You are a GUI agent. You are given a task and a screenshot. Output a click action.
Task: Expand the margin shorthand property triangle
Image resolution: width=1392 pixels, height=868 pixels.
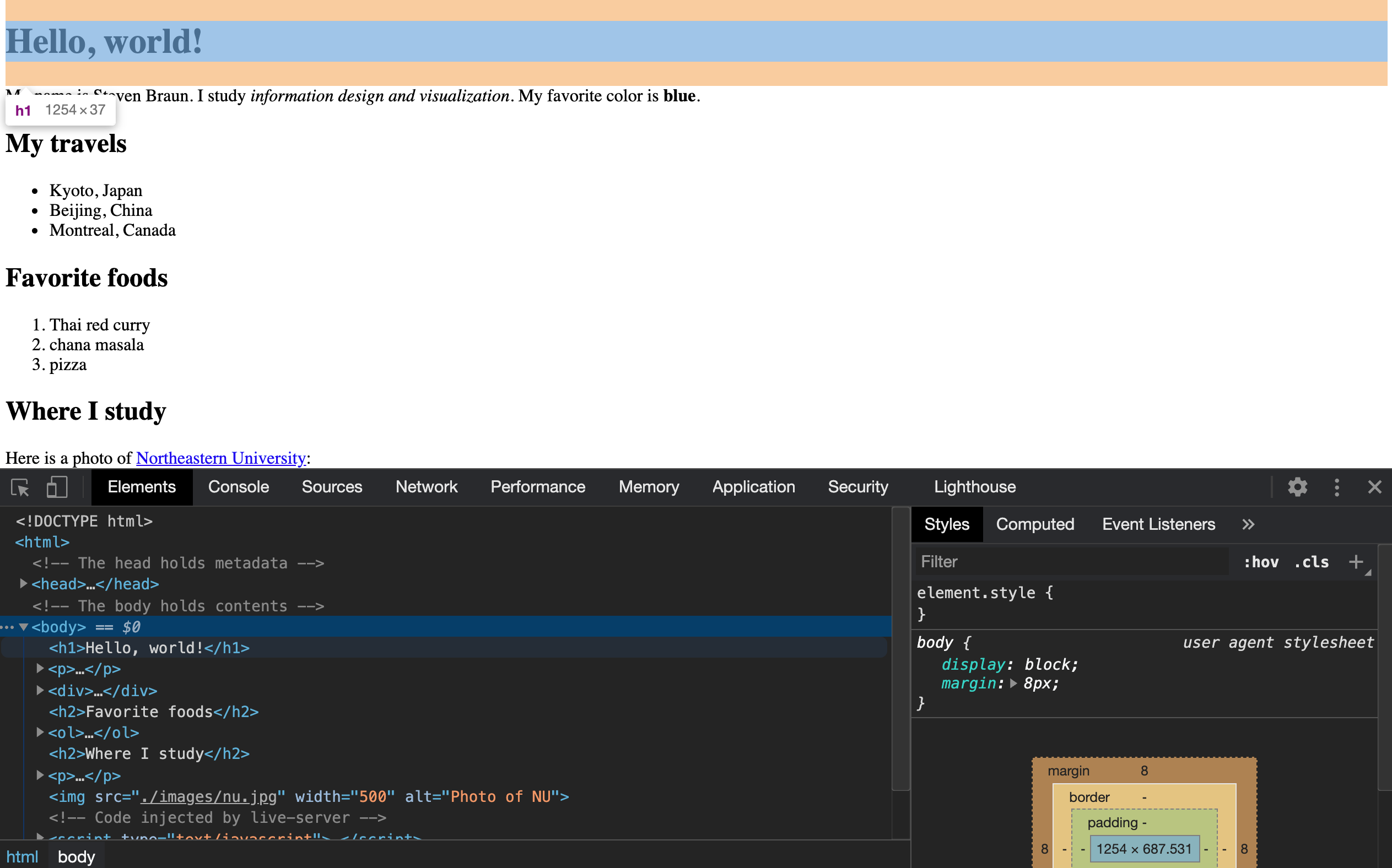1013,683
